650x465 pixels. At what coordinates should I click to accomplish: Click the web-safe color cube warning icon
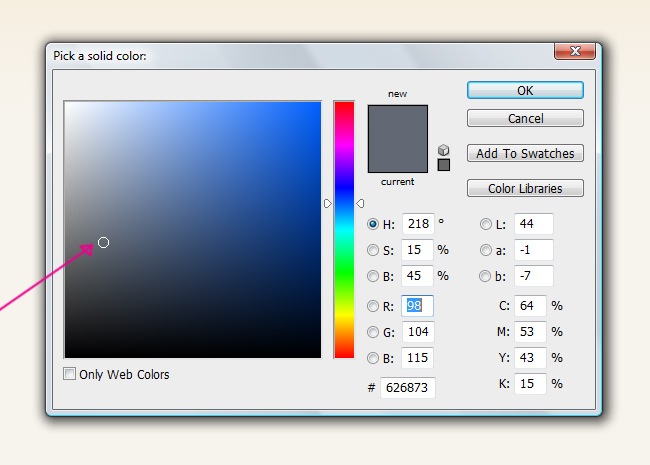(444, 150)
